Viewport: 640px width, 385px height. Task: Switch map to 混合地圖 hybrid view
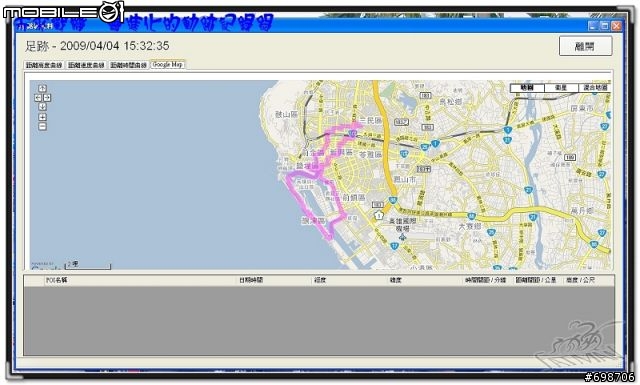tap(595, 87)
